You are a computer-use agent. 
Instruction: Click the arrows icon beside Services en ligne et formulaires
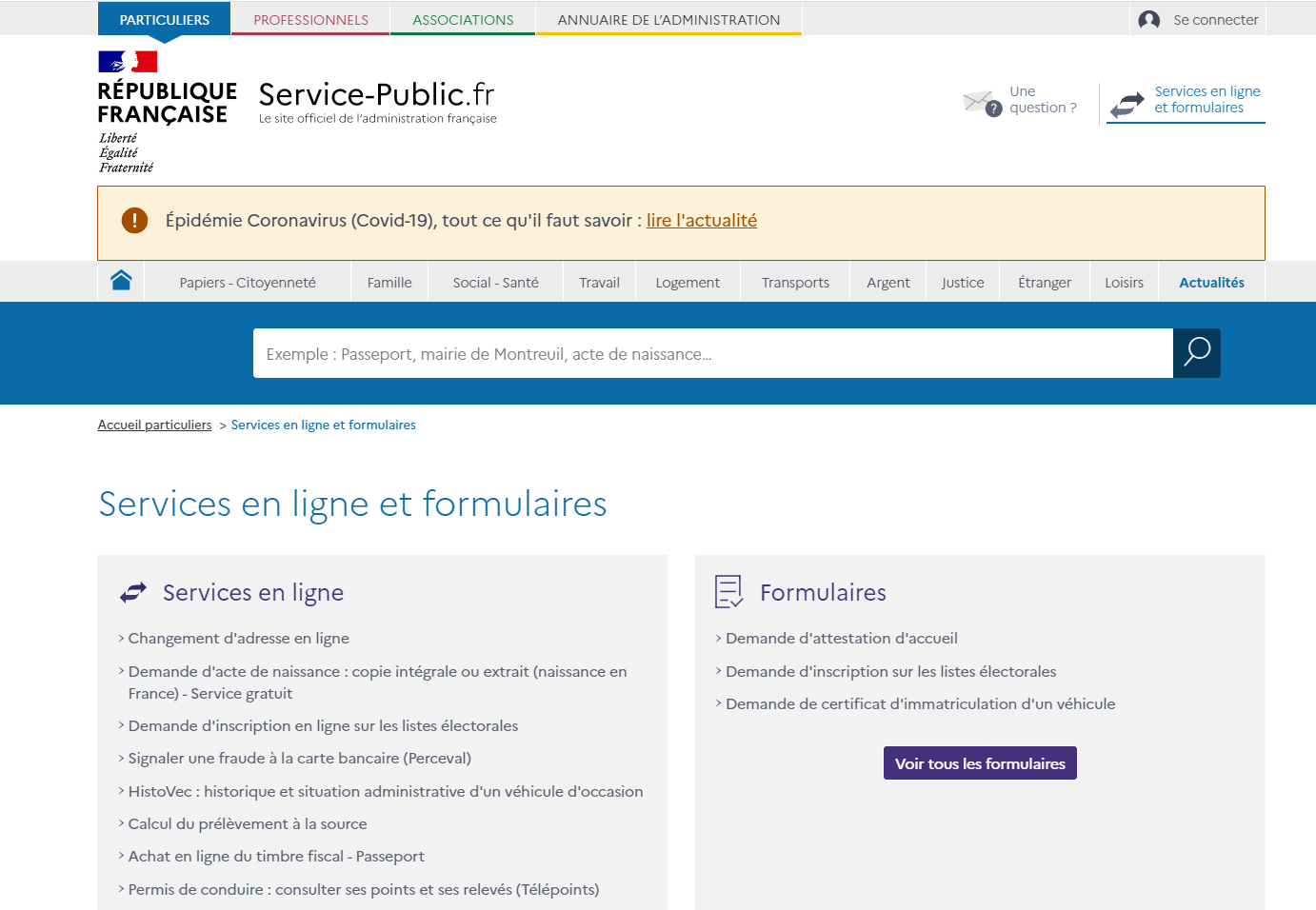(1127, 104)
